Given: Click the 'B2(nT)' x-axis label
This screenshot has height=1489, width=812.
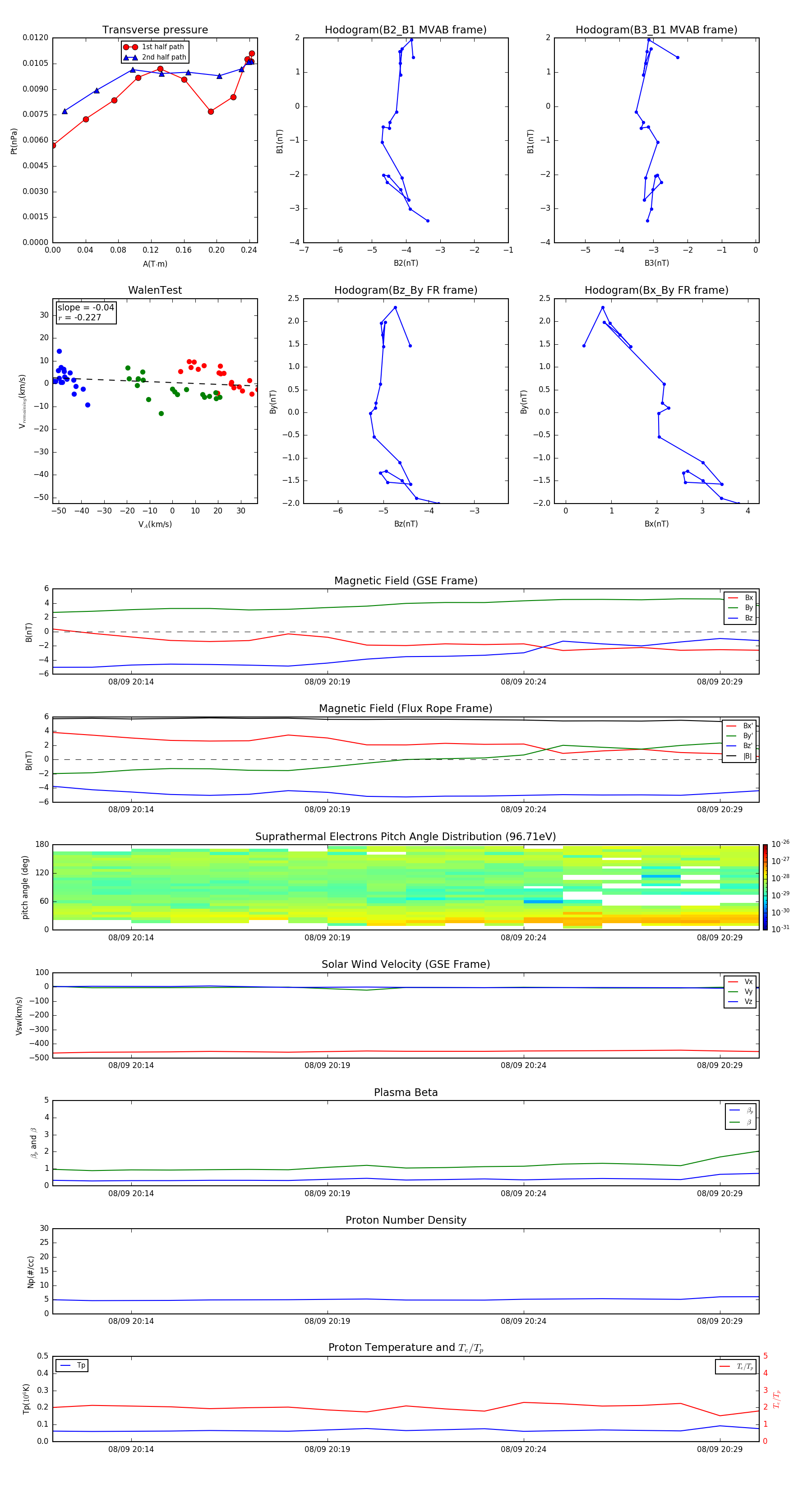Looking at the screenshot, I should pos(406,263).
